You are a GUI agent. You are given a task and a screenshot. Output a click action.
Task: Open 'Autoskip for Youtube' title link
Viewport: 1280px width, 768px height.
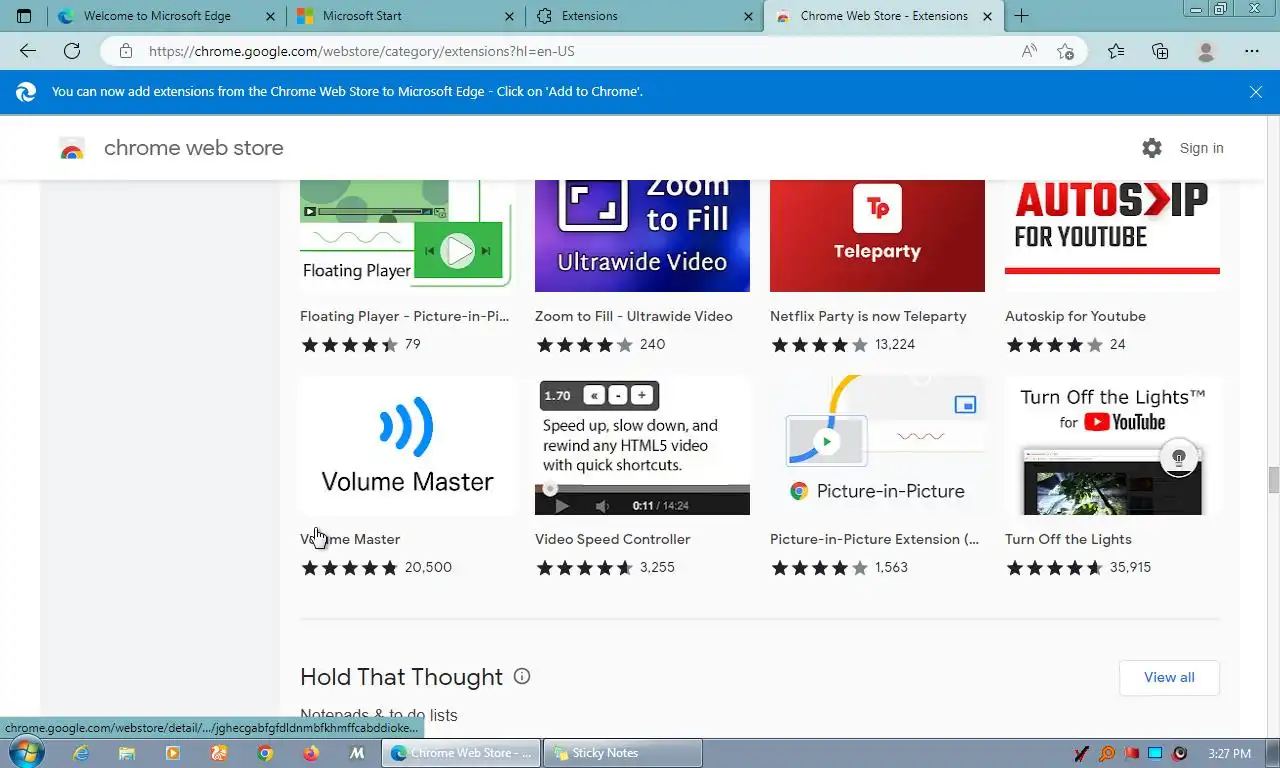click(x=1075, y=316)
